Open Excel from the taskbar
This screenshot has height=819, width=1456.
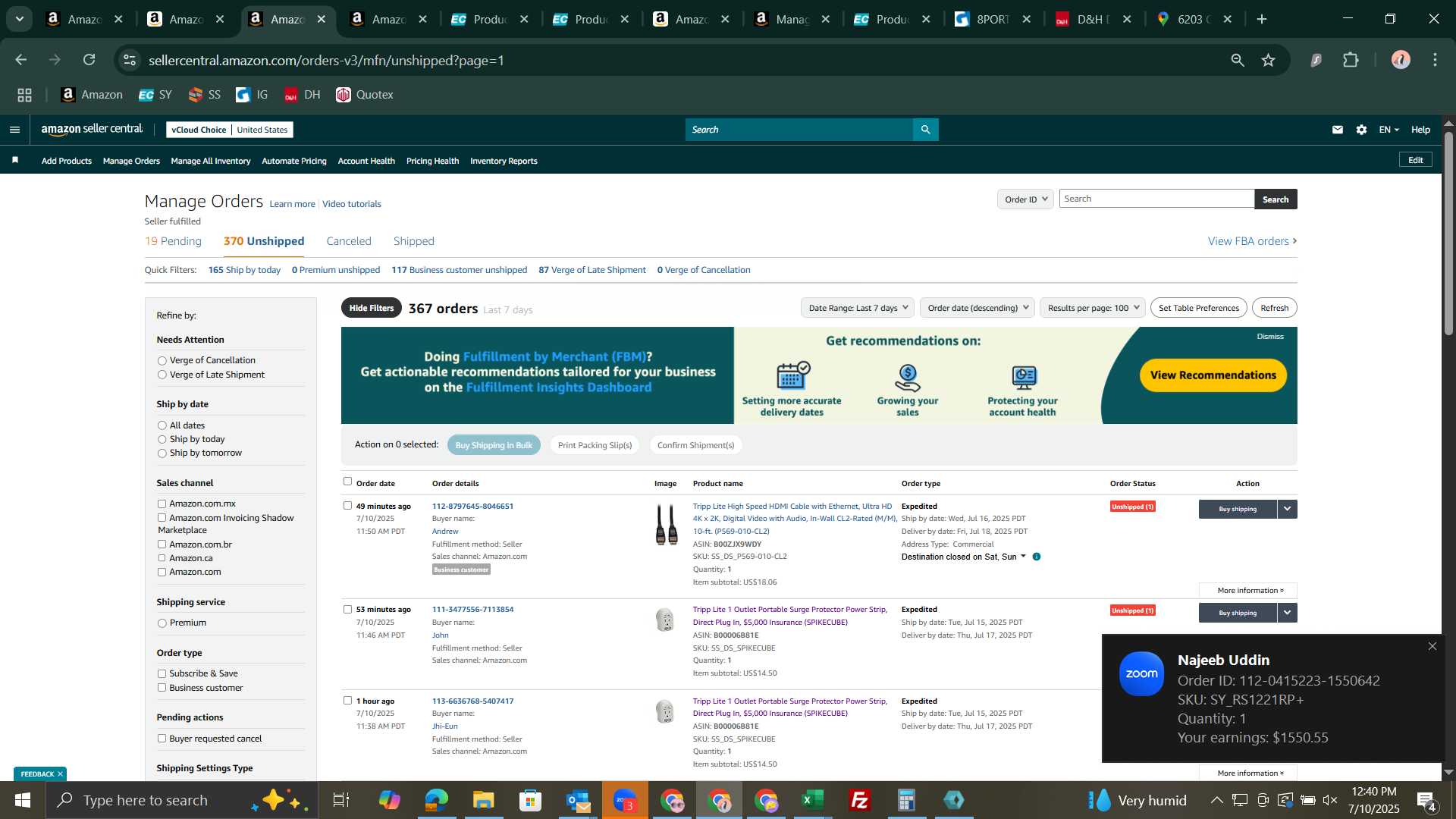(x=813, y=800)
